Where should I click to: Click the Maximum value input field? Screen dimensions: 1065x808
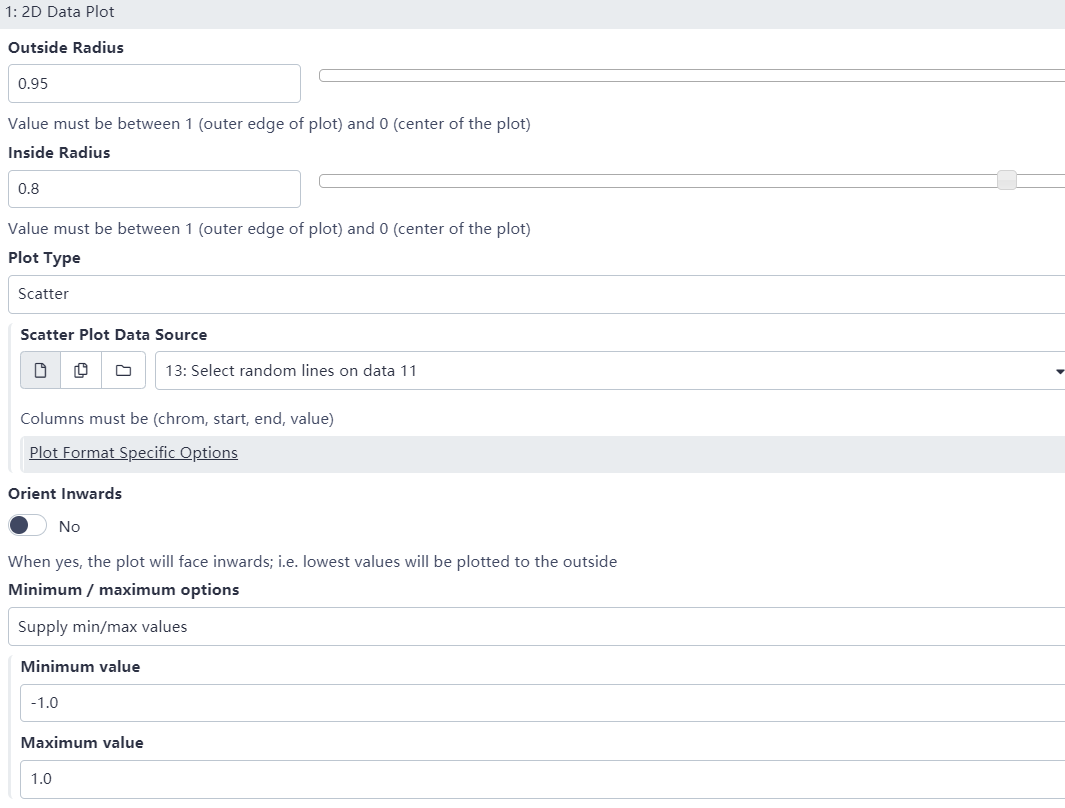tap(540, 779)
